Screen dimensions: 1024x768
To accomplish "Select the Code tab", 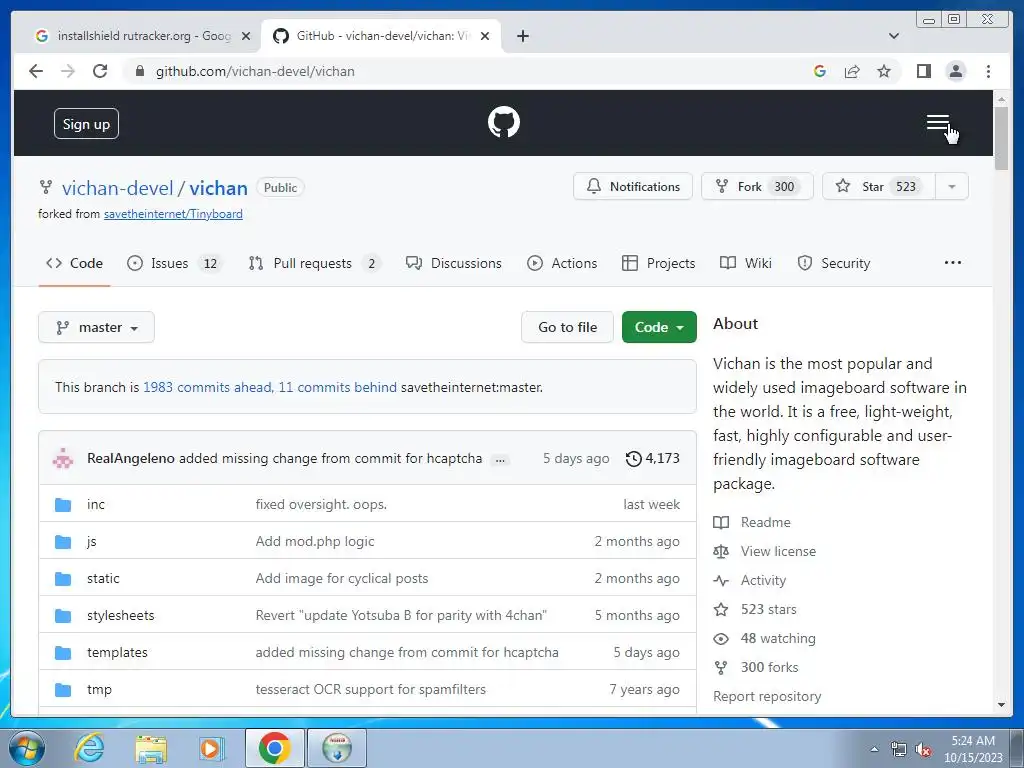I will (74, 263).
